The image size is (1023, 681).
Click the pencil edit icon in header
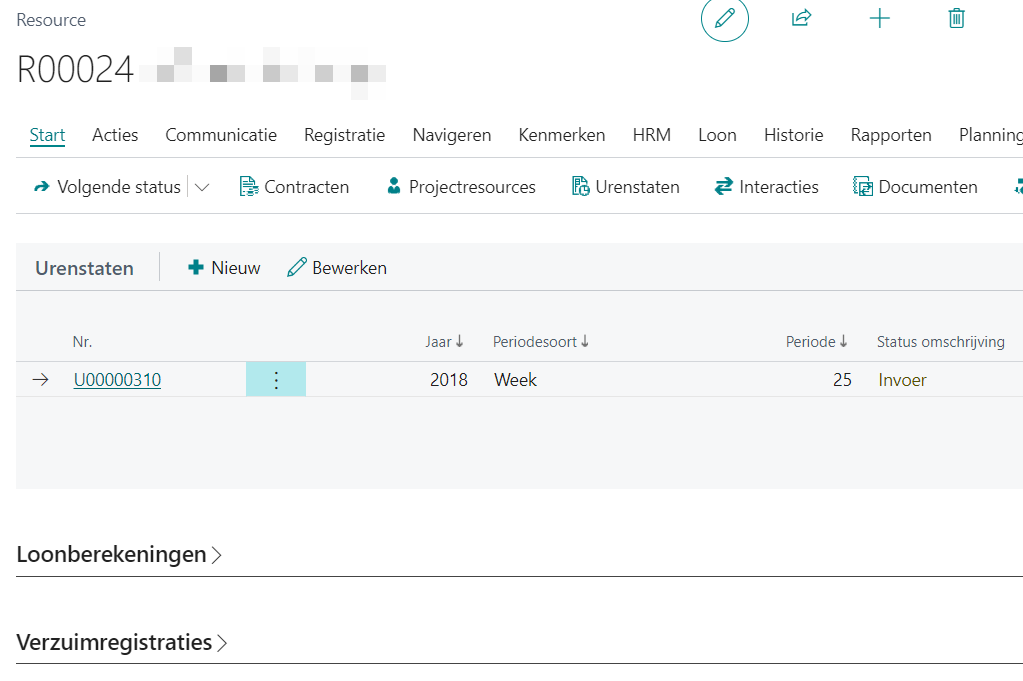[725, 19]
